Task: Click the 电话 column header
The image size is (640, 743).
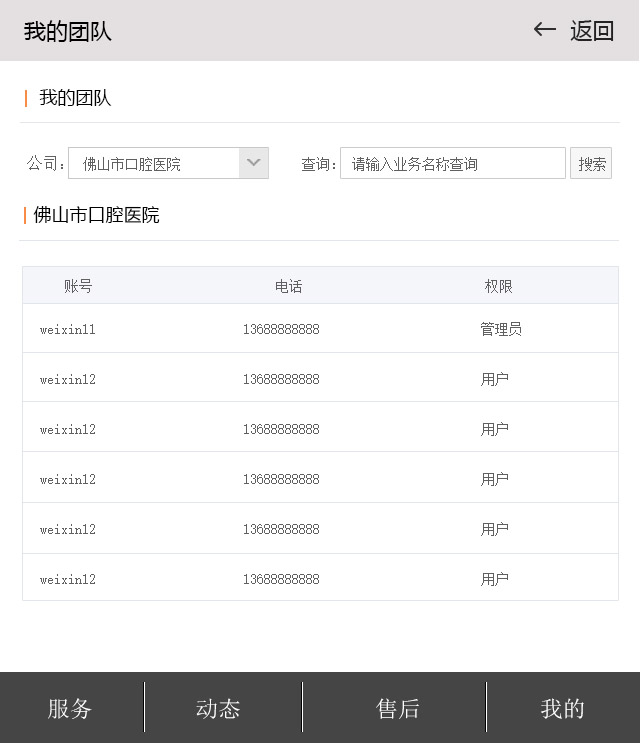Action: point(288,286)
